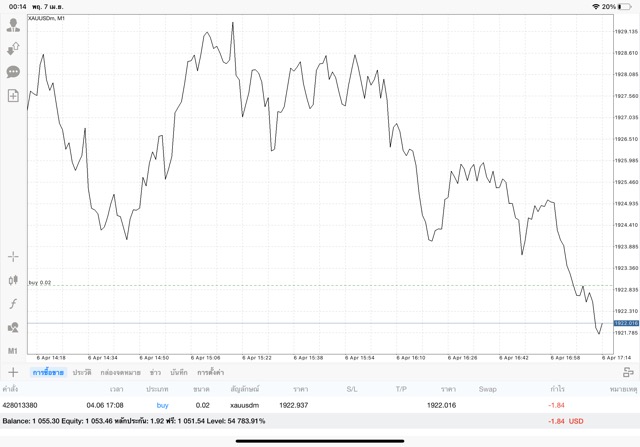This screenshot has height=447, width=640.
Task: Click the 6 Apr 16:10 time label
Action: (411, 358)
